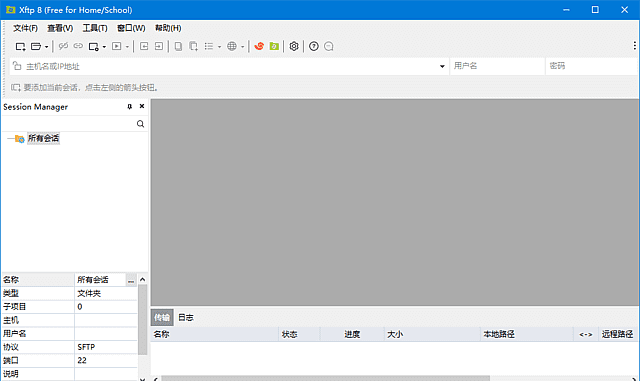Image resolution: width=640 pixels, height=381 pixels.
Task: Collapse the properties pane with the dash button
Action: (x=131, y=280)
